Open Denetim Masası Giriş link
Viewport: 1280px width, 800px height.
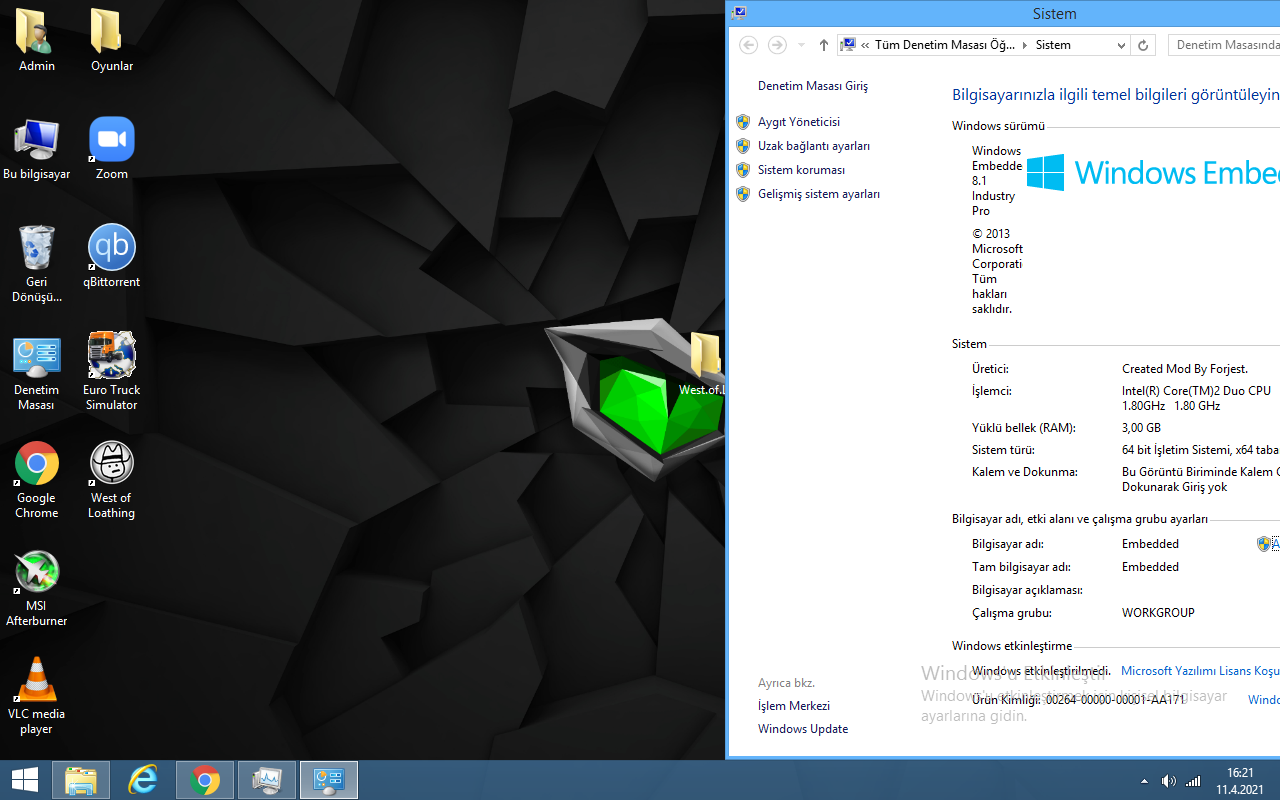click(x=813, y=86)
